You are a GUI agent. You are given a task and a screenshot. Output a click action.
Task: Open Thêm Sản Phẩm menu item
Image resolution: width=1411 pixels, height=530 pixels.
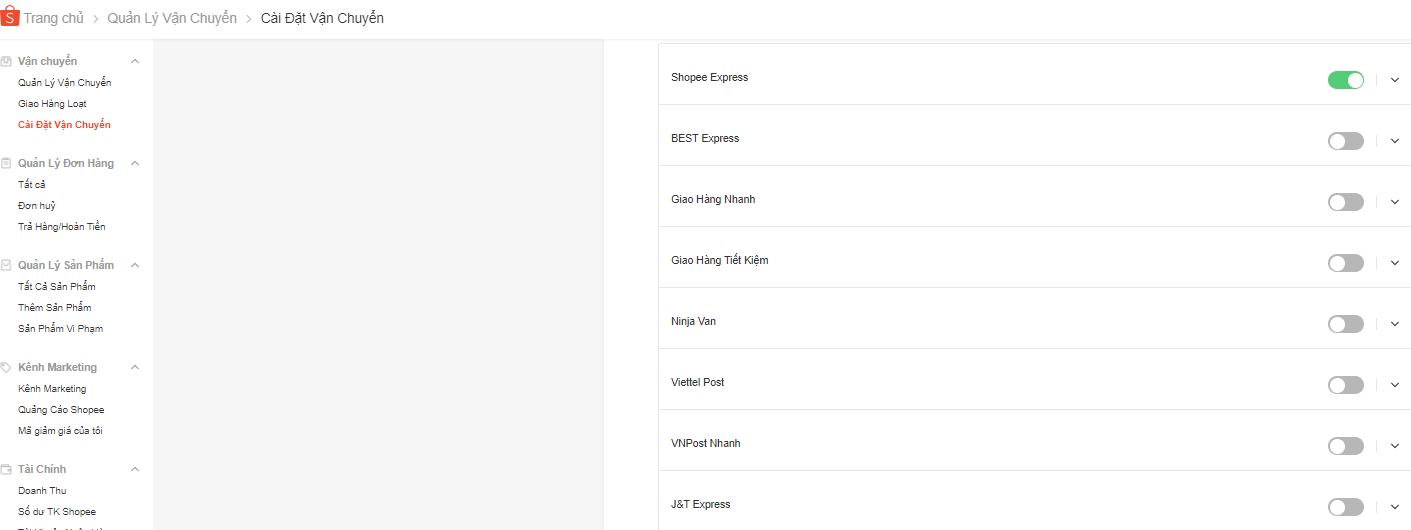click(x=55, y=308)
